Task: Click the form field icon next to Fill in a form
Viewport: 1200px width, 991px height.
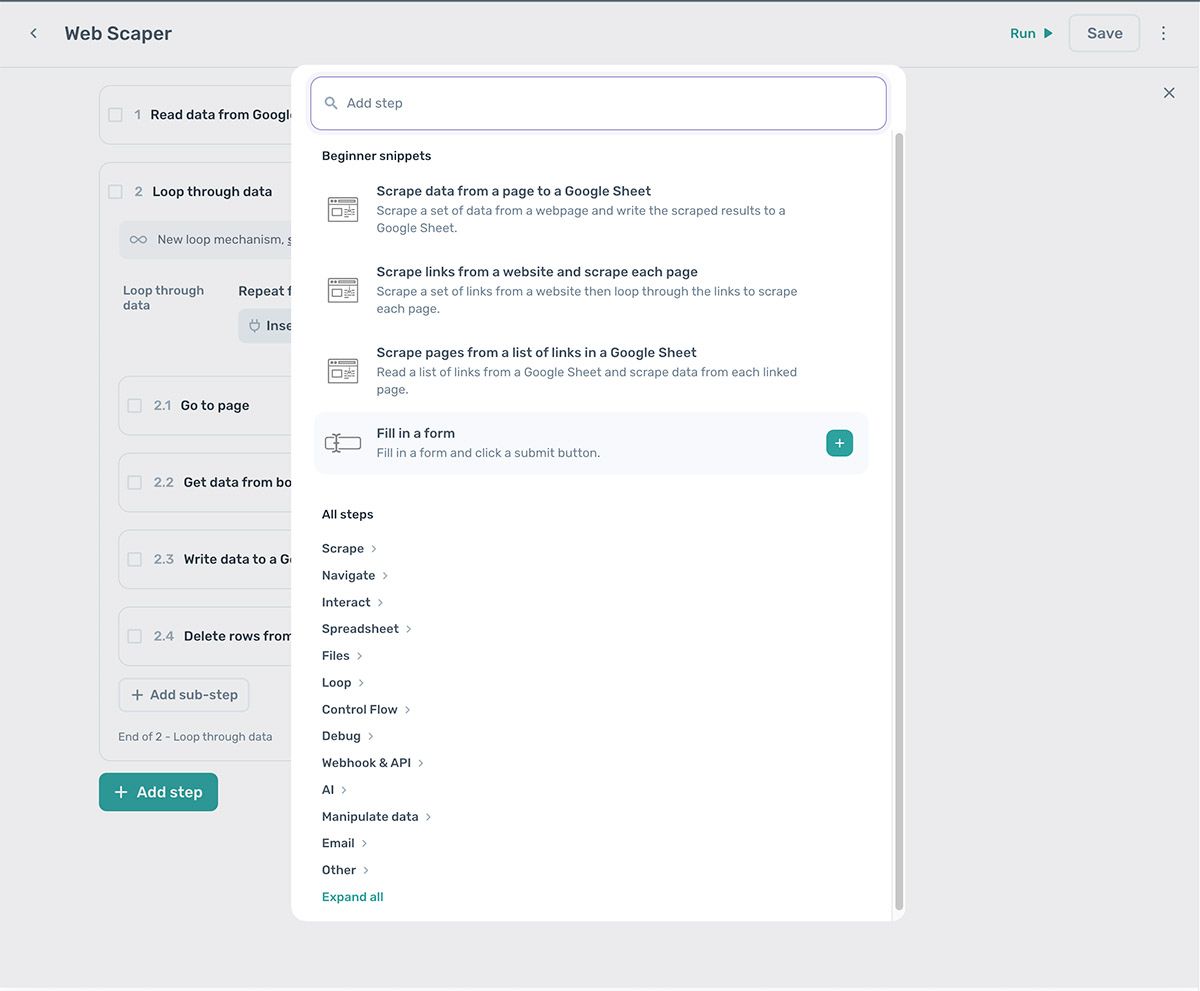Action: [x=343, y=443]
